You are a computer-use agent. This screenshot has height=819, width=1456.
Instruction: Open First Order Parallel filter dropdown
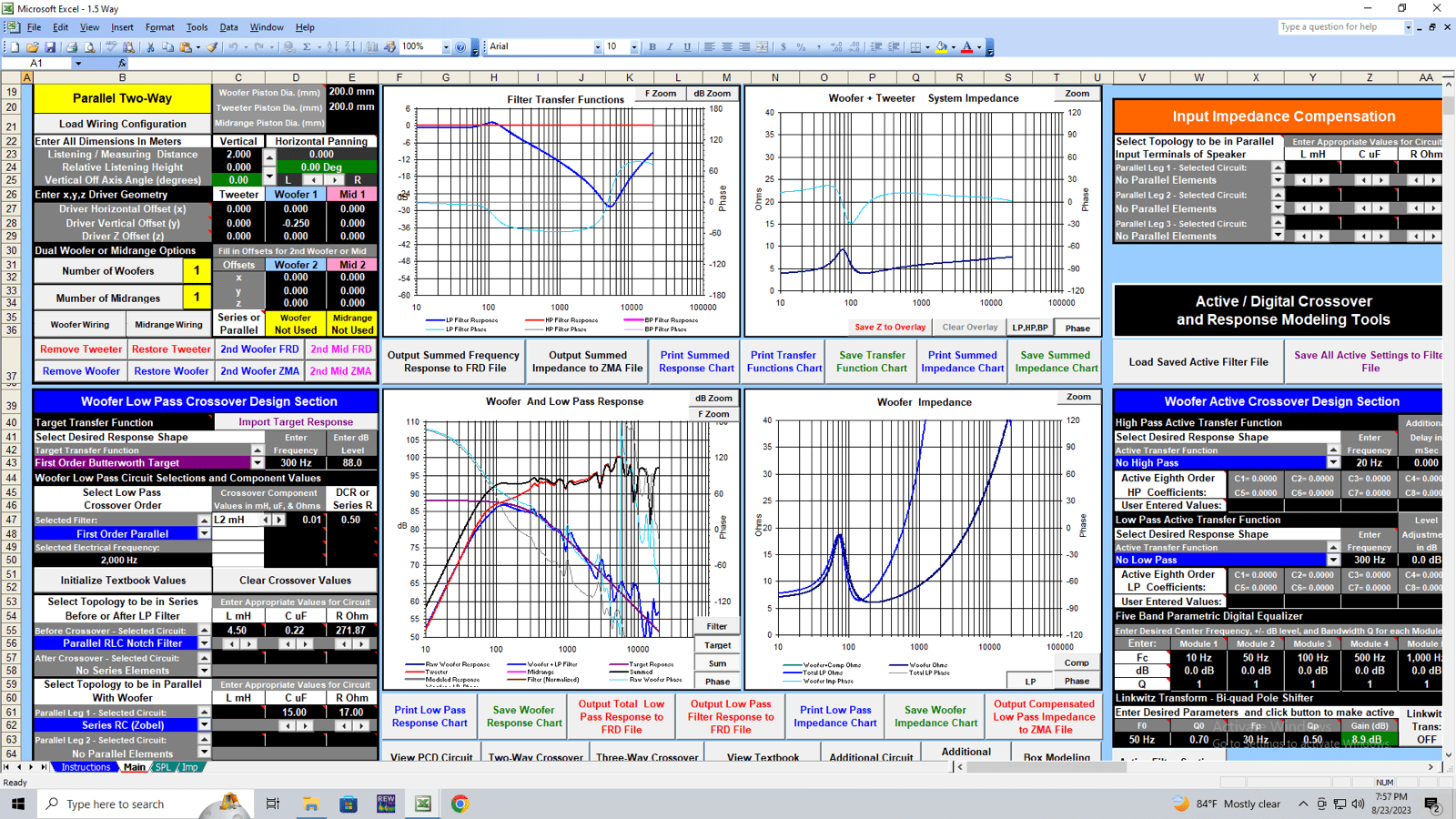[x=204, y=534]
